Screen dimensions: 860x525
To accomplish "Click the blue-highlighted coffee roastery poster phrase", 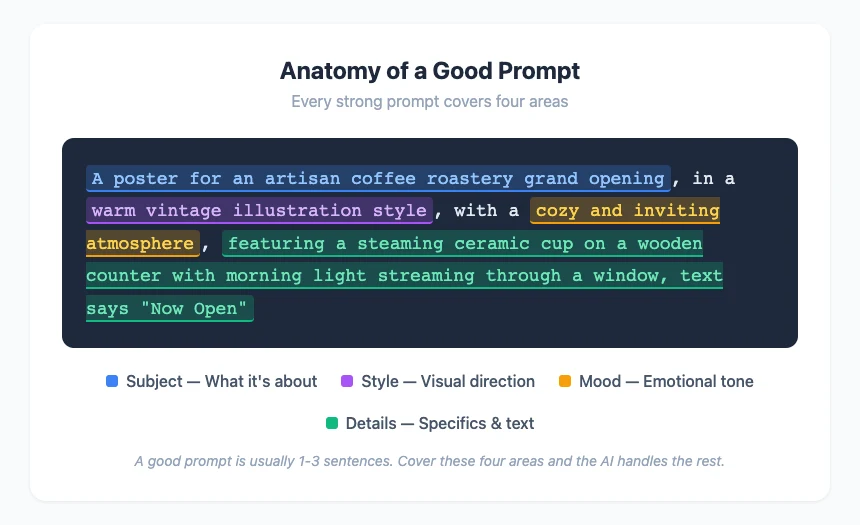I will click(x=378, y=179).
